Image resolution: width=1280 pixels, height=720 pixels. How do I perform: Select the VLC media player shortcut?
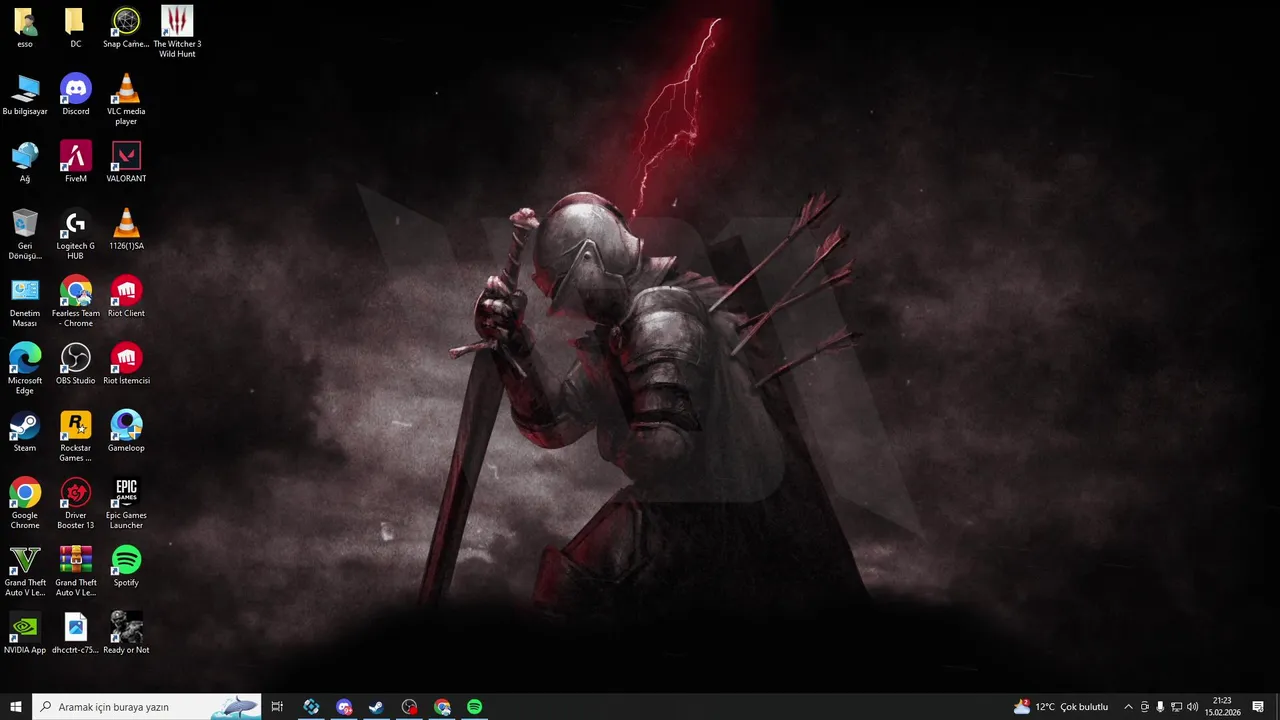[x=126, y=100]
